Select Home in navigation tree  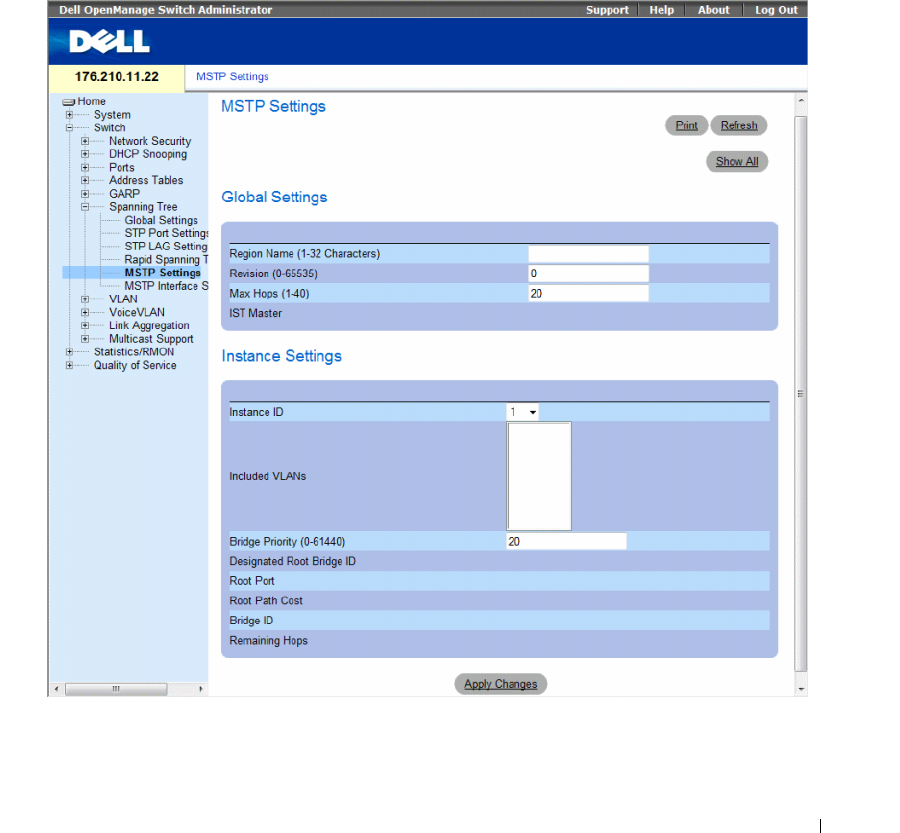[91, 102]
